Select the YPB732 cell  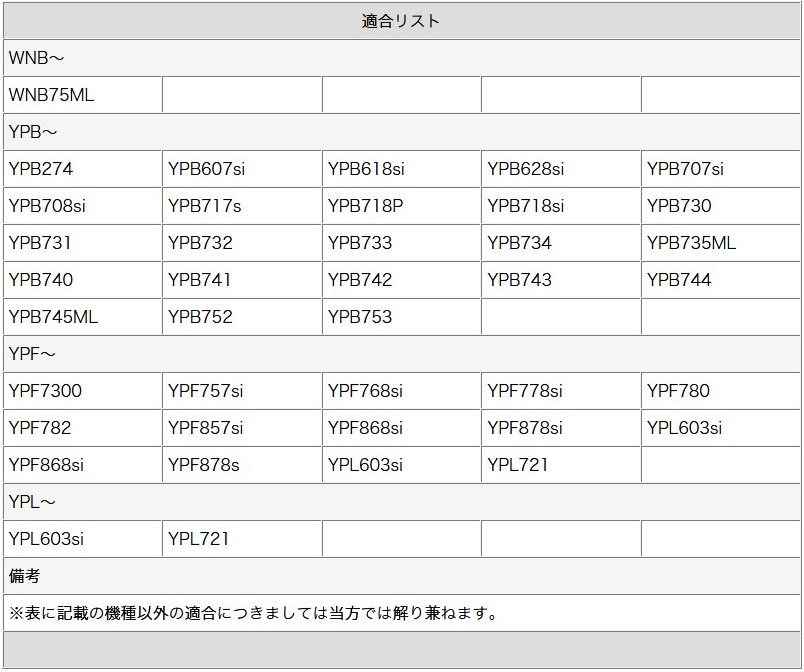coord(242,242)
